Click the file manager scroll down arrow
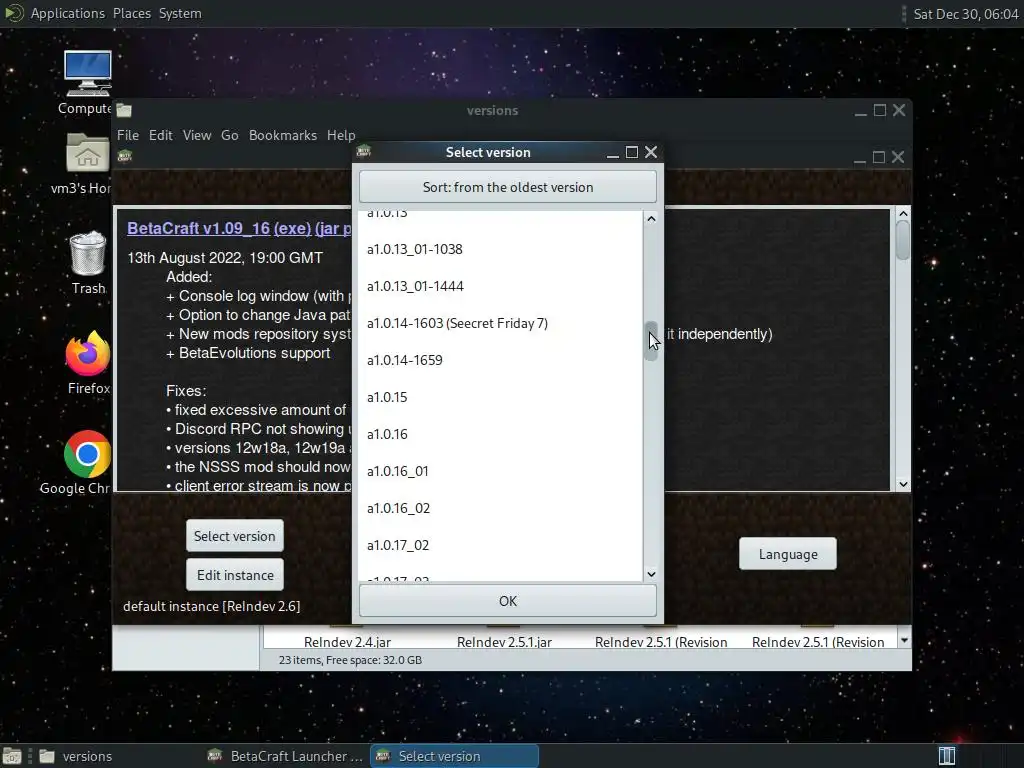 904,641
